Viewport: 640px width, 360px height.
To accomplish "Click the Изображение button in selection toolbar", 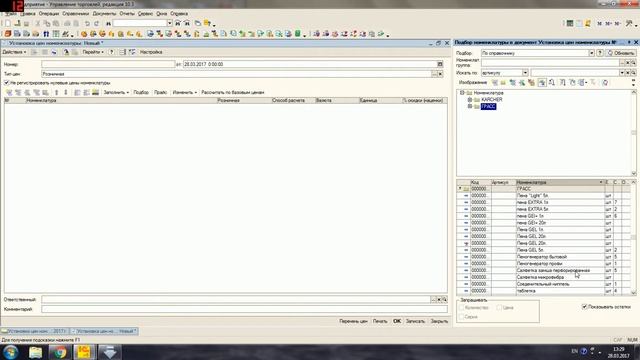I will [472, 83].
